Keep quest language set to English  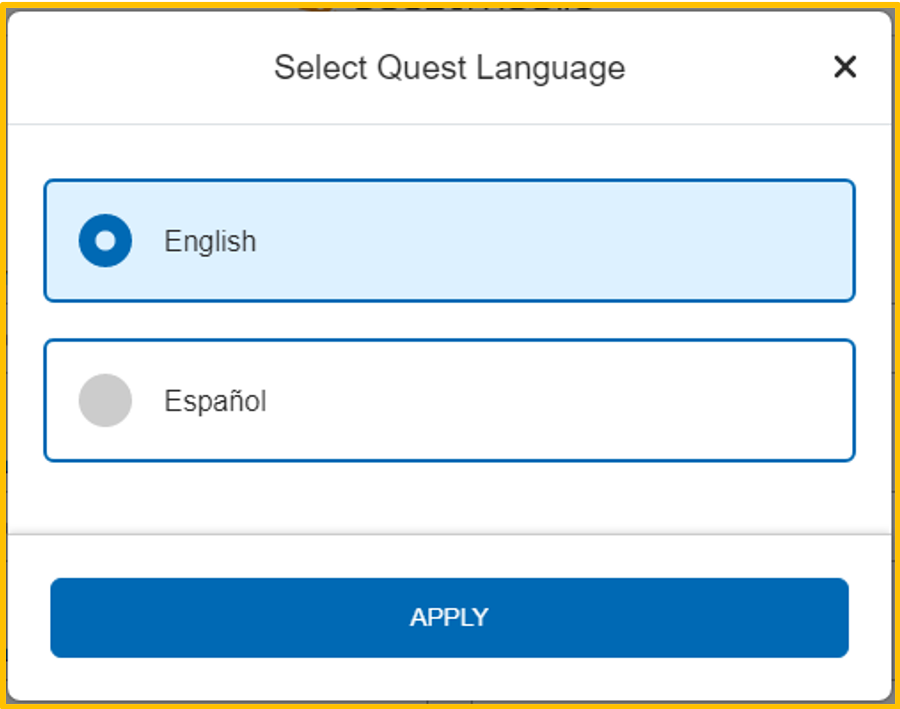click(449, 241)
